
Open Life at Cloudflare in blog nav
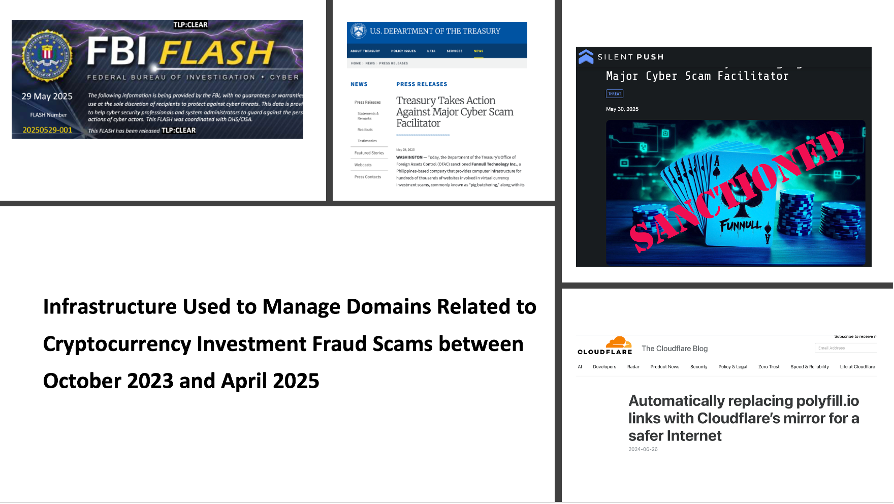pos(858,367)
